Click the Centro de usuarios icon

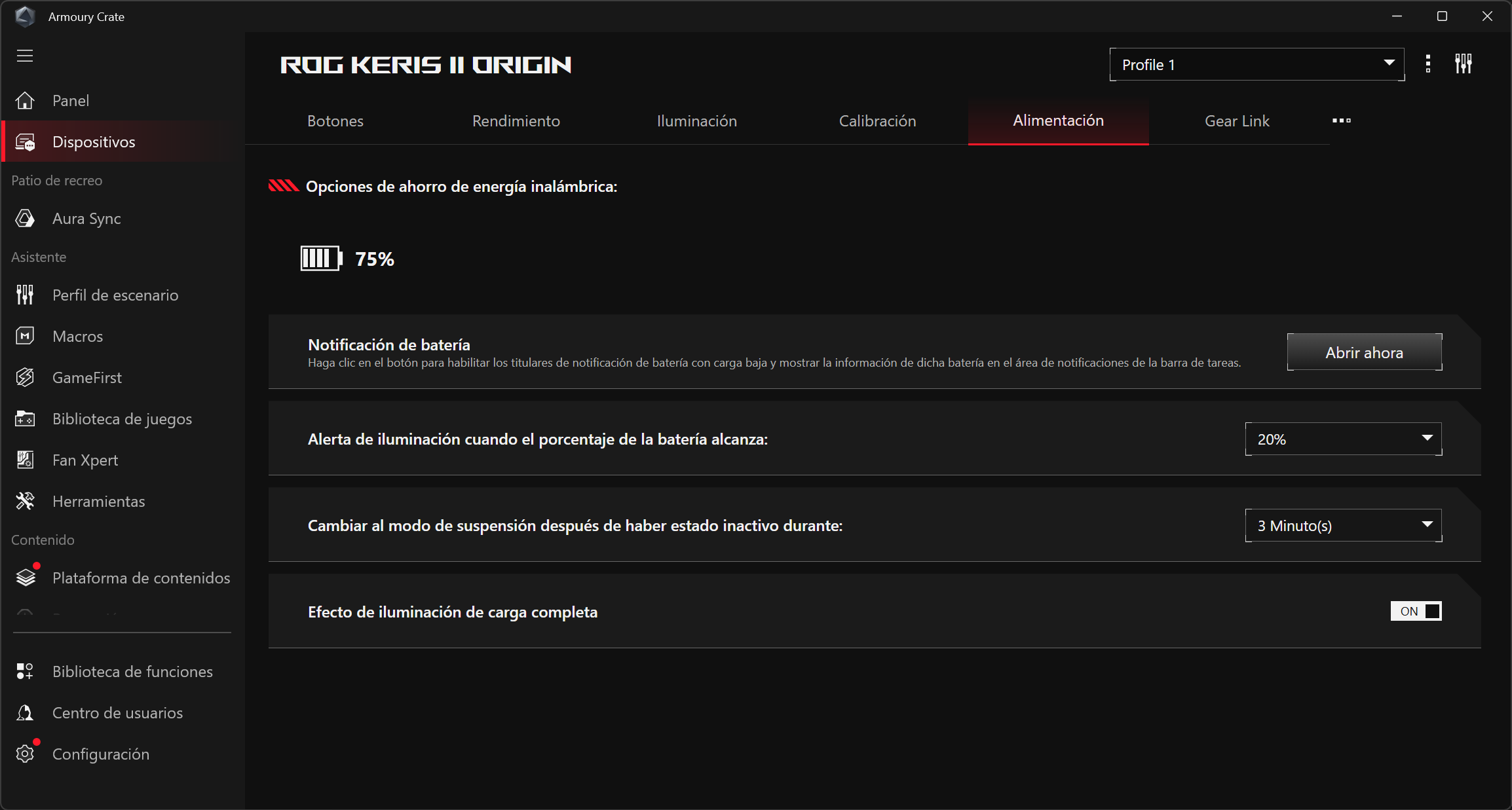coord(25,713)
